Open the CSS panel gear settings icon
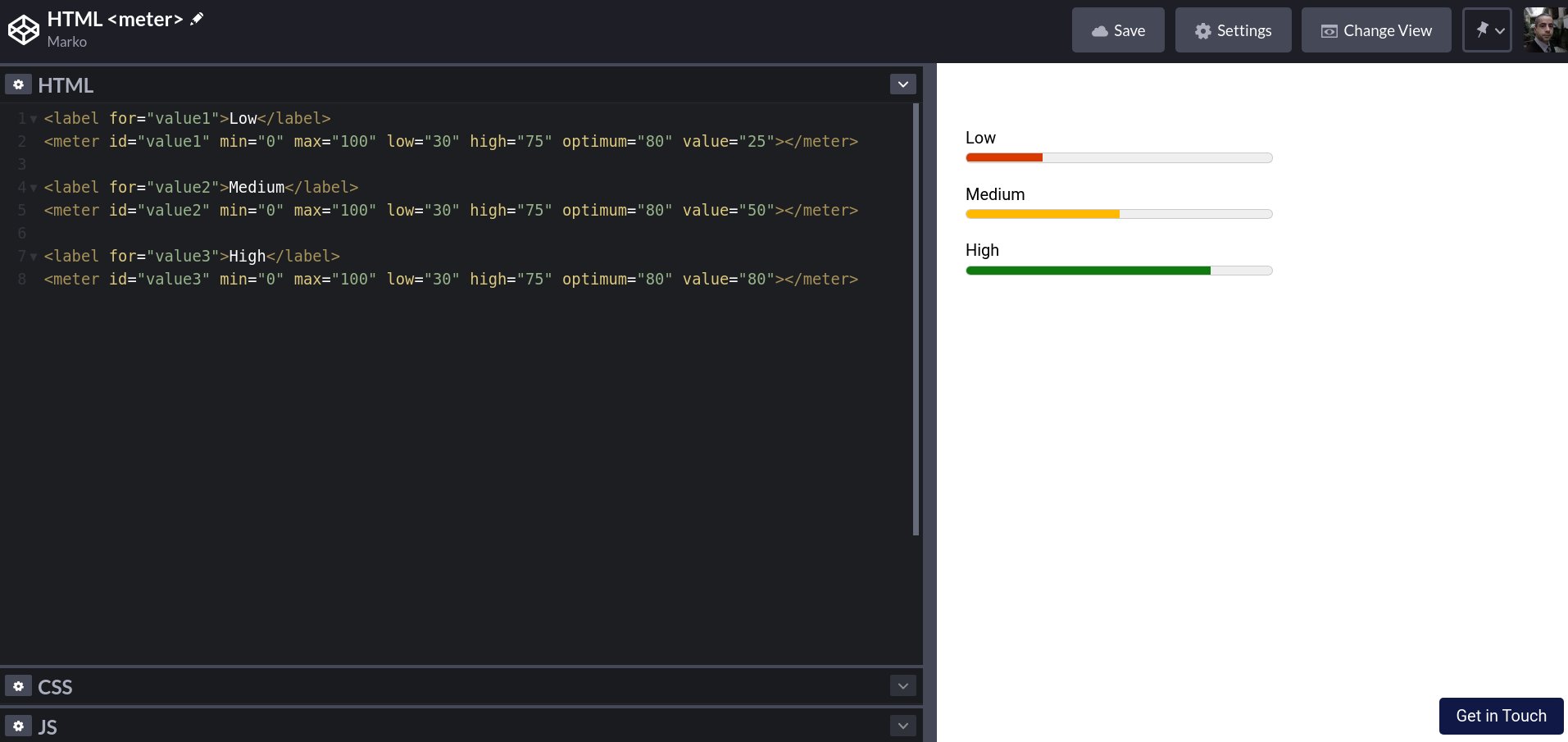The width and height of the screenshot is (1568, 742). (x=18, y=686)
